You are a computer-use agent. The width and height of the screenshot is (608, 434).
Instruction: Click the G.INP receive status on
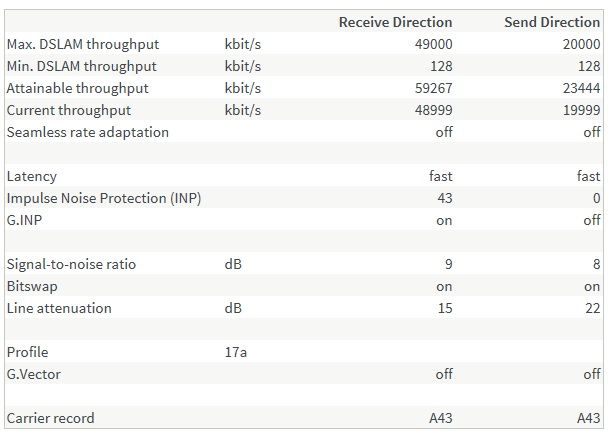click(444, 220)
